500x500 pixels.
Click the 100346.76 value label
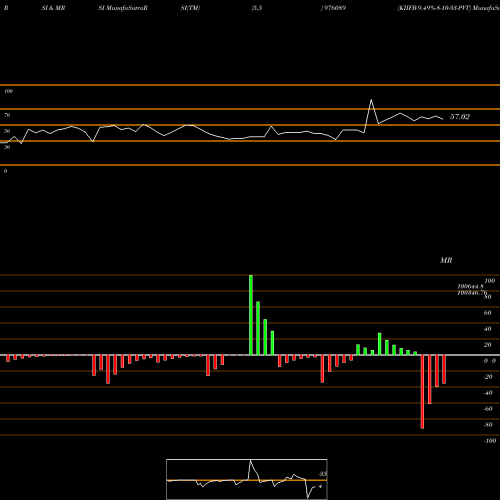click(x=472, y=293)
